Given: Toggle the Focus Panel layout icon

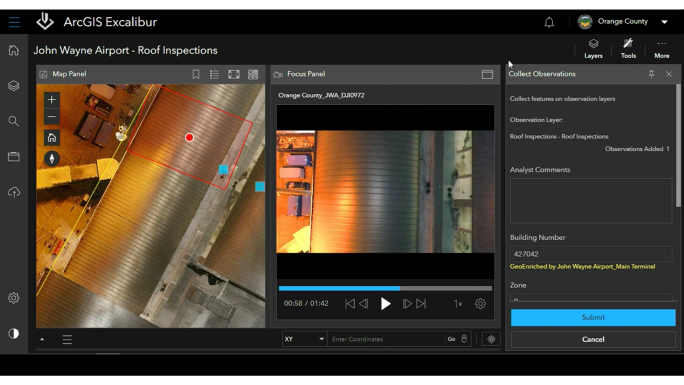Looking at the screenshot, I should (487, 74).
